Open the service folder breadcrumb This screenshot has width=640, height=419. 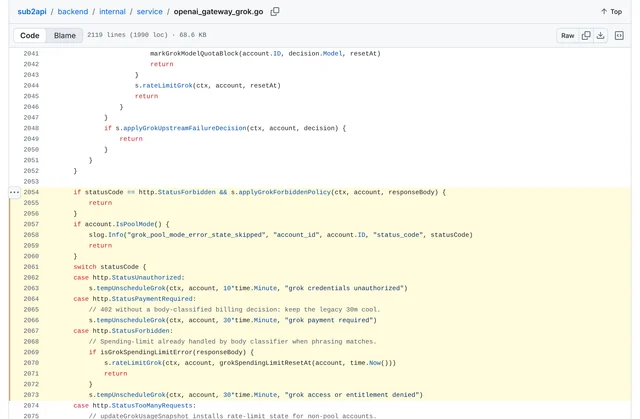point(149,11)
